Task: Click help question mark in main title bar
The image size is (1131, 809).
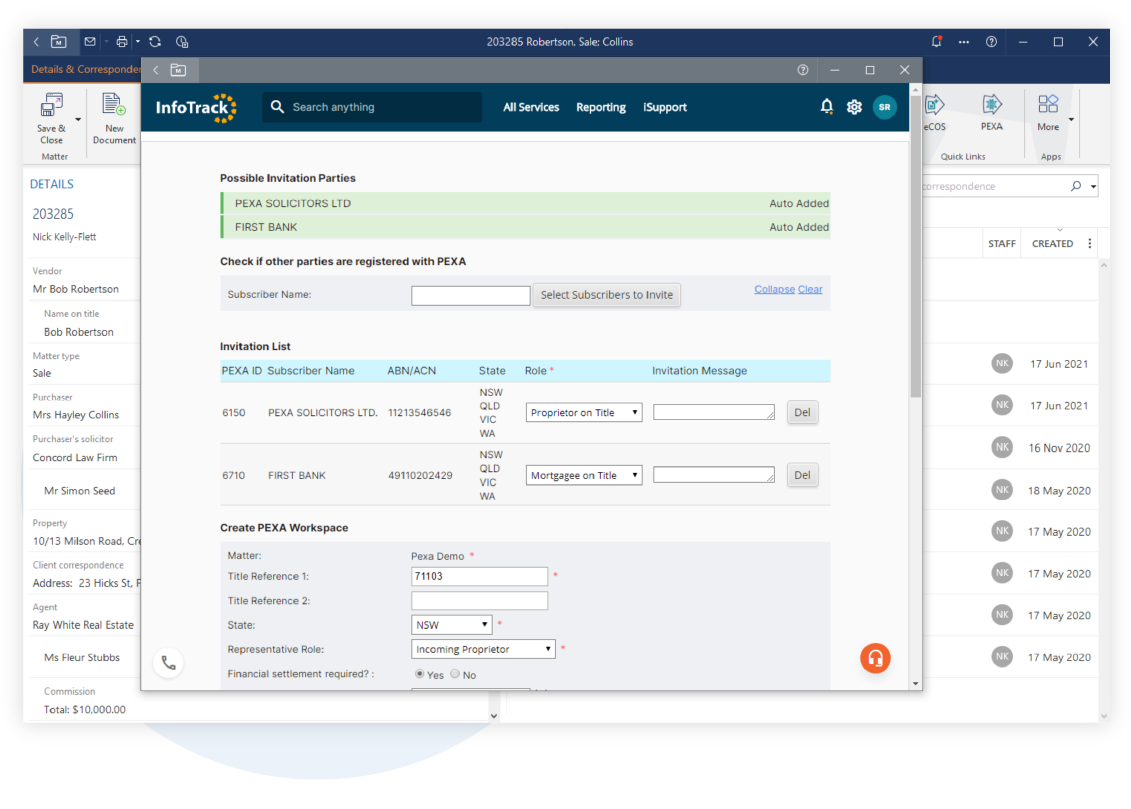Action: point(992,42)
